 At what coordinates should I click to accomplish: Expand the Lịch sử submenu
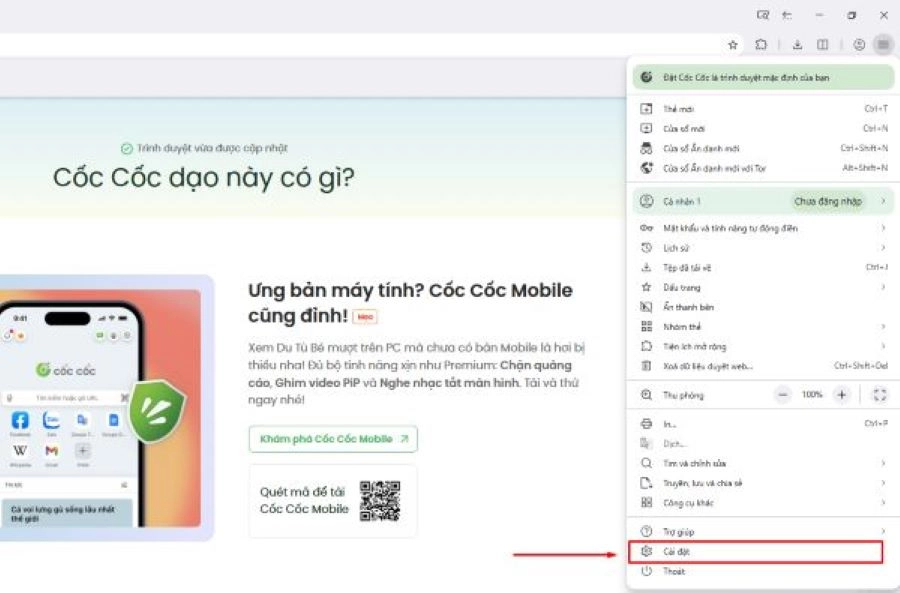click(x=763, y=248)
